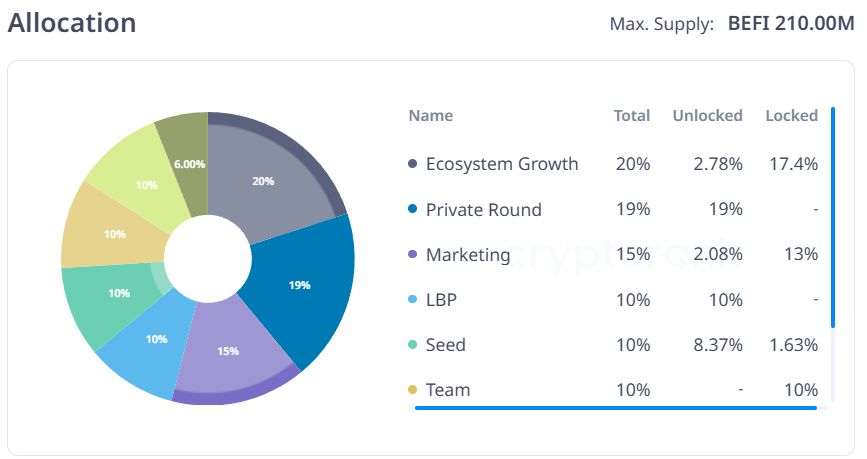Screen dimensions: 867x459
Task: Sort table by Name column header
Action: 430,116
